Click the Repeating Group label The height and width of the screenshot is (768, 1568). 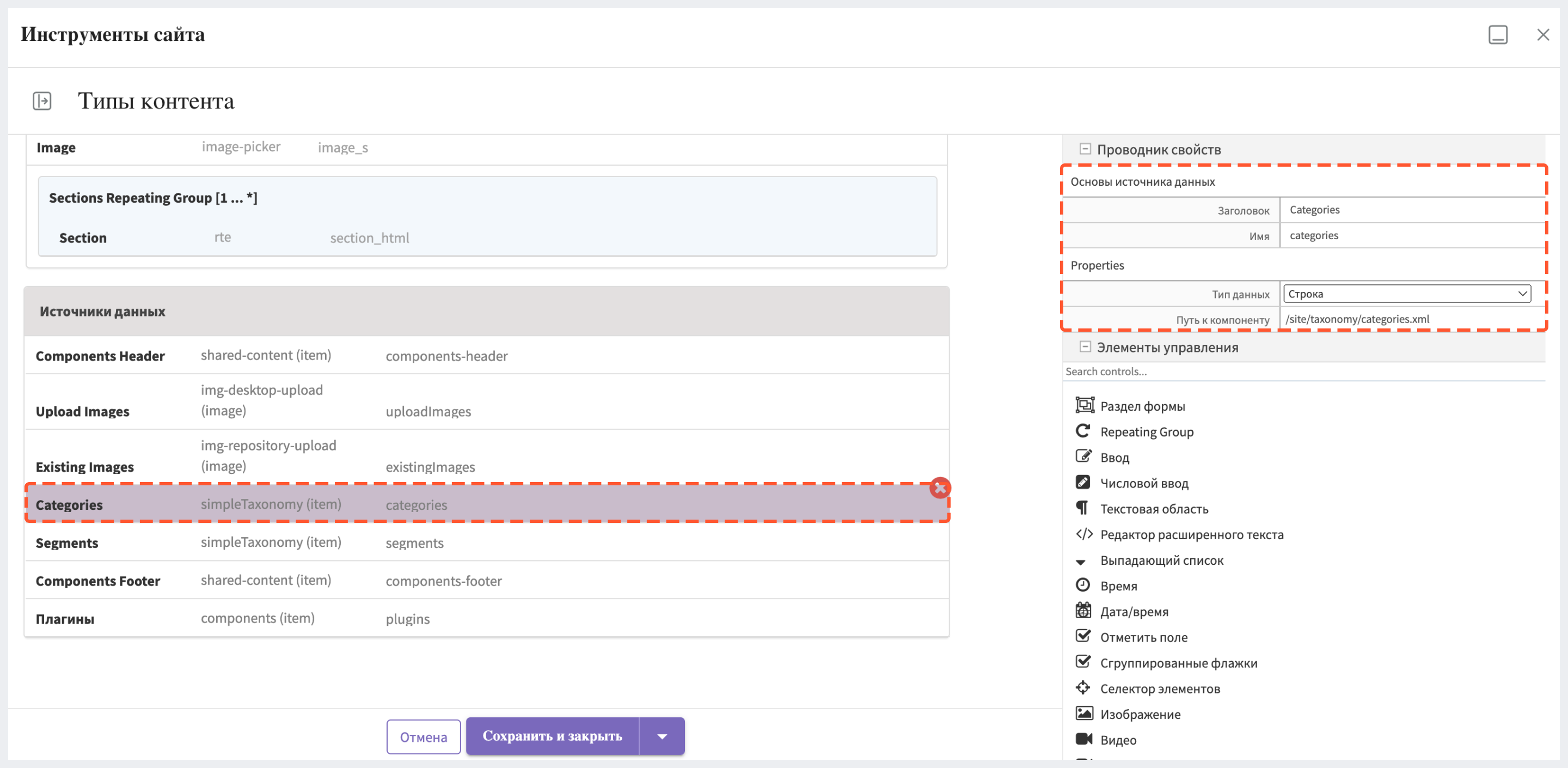tap(1147, 432)
